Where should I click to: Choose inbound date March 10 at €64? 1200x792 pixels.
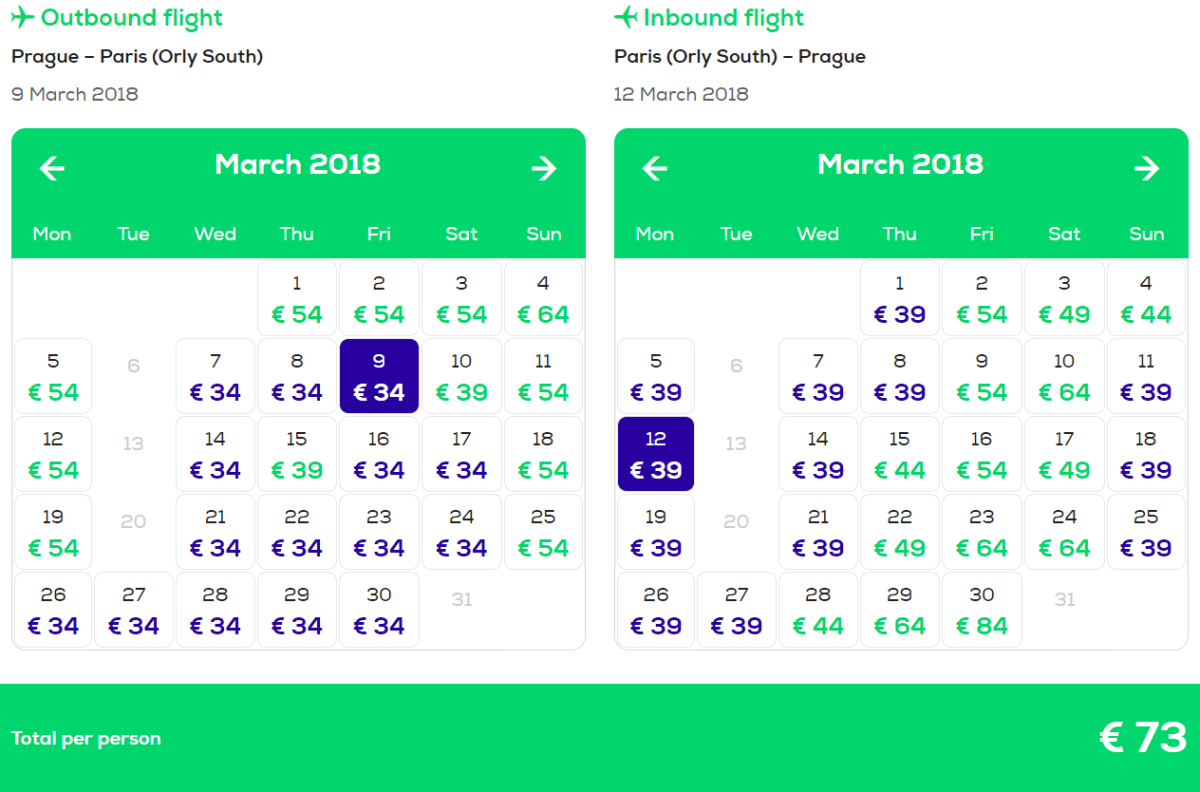click(1064, 376)
